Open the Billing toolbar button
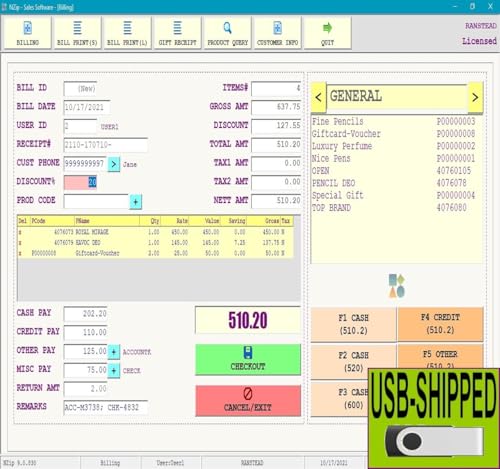The width and height of the screenshot is (500, 469). pyautogui.click(x=28, y=33)
